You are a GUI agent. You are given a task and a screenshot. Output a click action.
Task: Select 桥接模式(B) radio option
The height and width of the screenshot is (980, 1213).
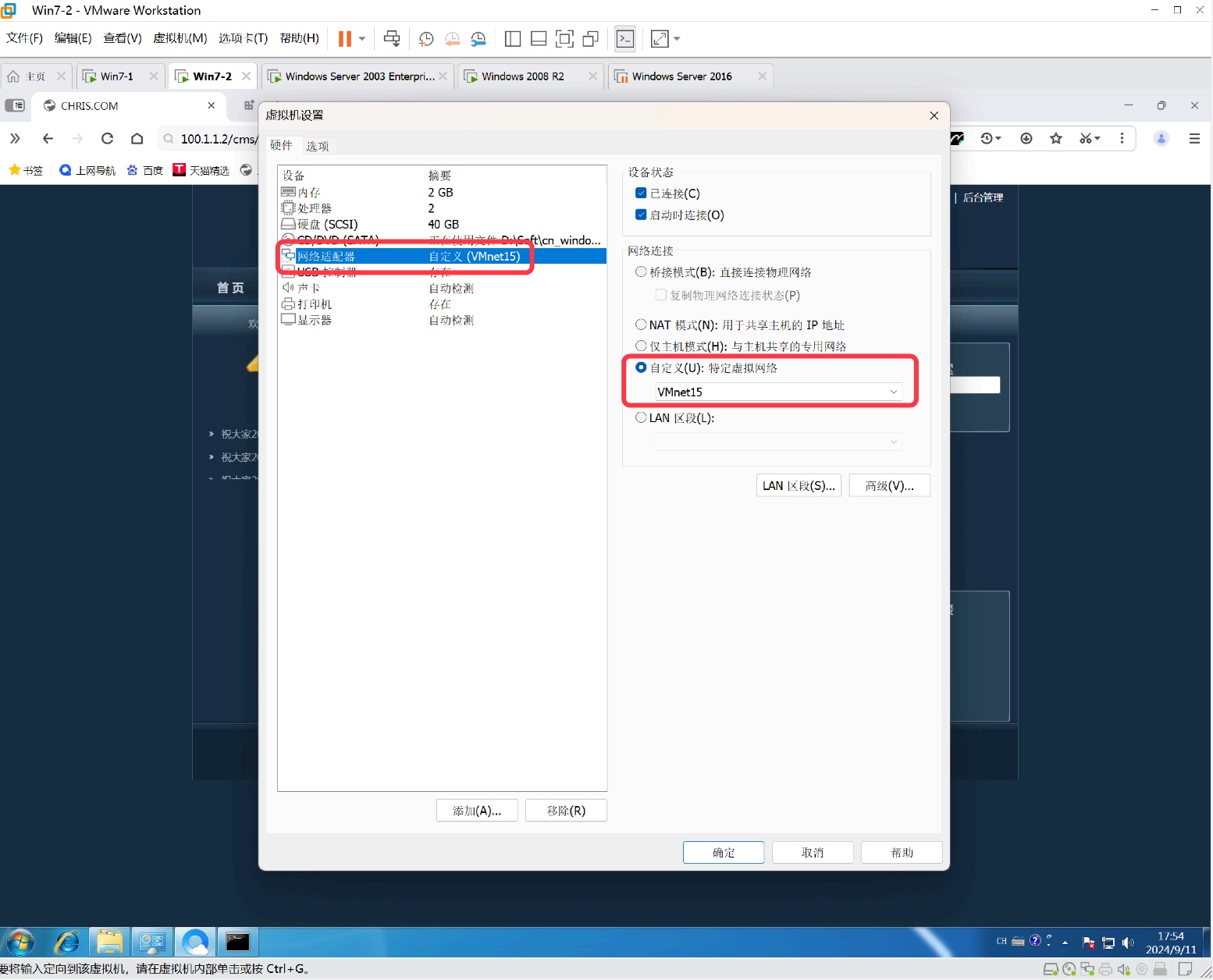tap(641, 272)
